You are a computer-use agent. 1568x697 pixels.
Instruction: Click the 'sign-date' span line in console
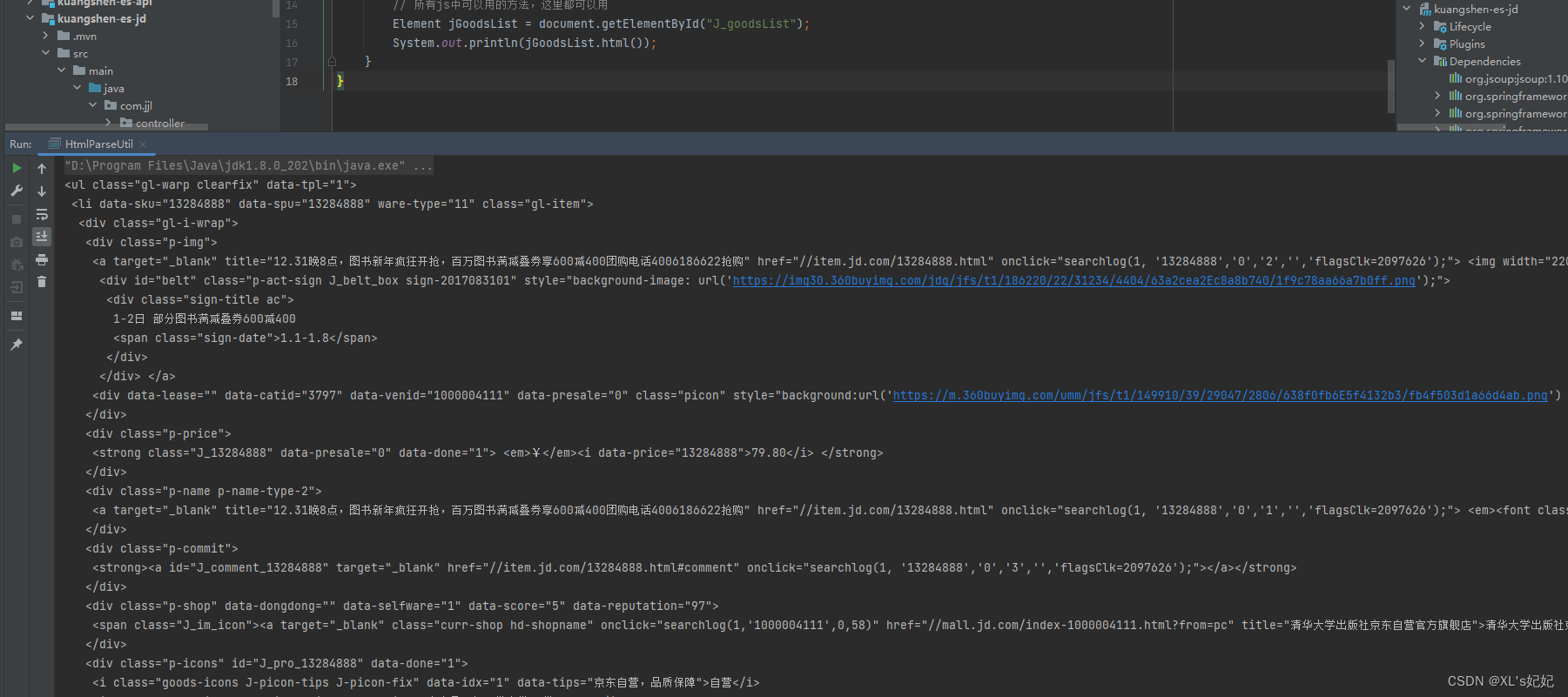246,338
